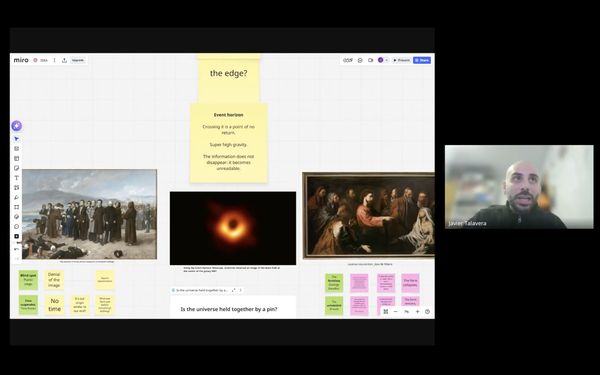Open the help question mark icon

click(x=427, y=311)
